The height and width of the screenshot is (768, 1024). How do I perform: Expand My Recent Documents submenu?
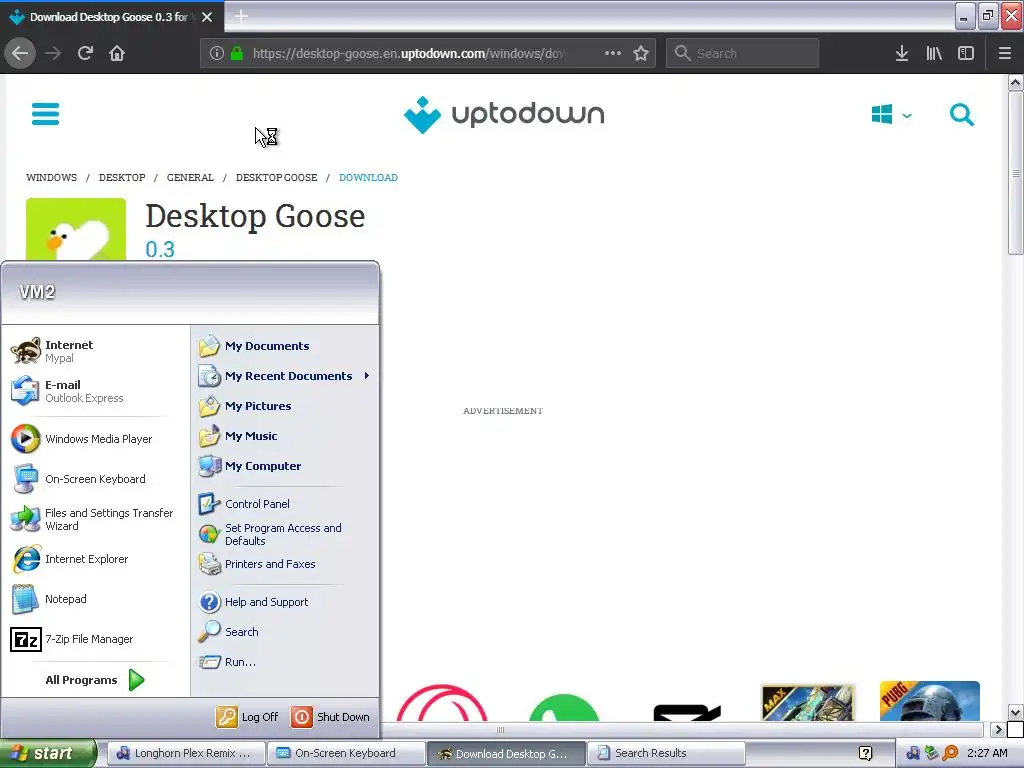point(284,376)
